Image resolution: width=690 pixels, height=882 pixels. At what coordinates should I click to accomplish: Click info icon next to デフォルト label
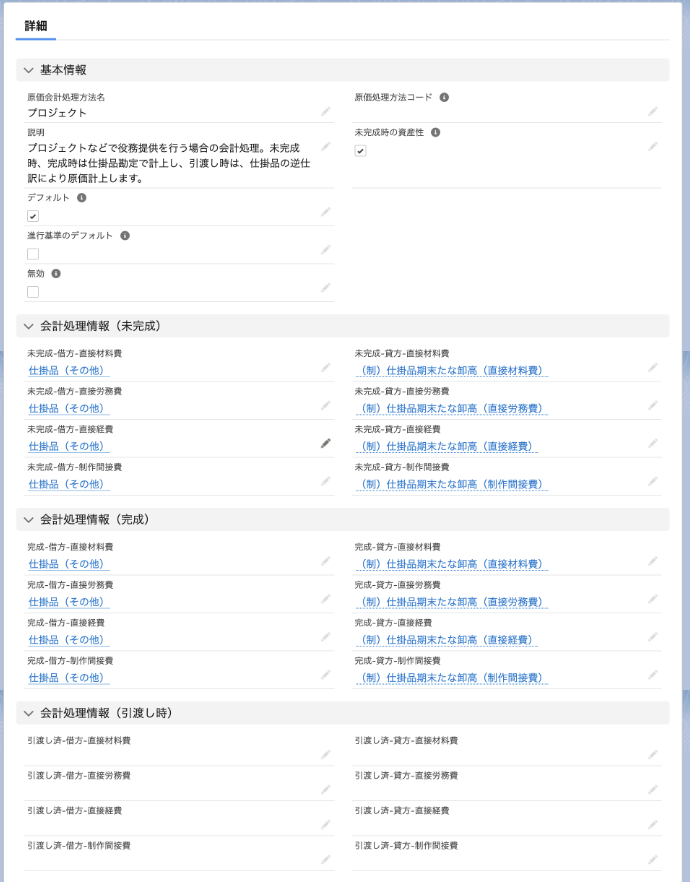pyautogui.click(x=82, y=198)
